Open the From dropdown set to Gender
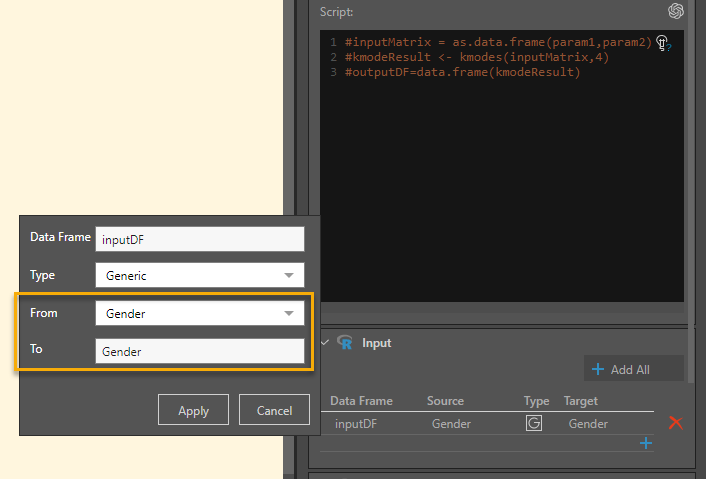 199,313
